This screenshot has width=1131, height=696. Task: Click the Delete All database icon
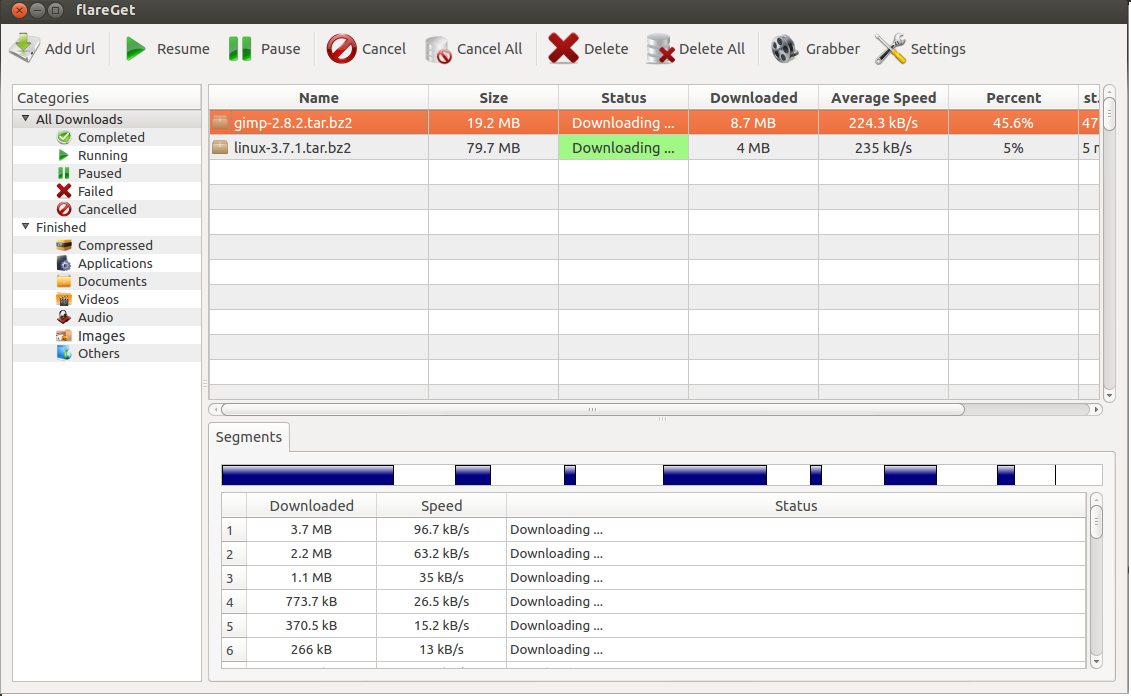(x=660, y=49)
